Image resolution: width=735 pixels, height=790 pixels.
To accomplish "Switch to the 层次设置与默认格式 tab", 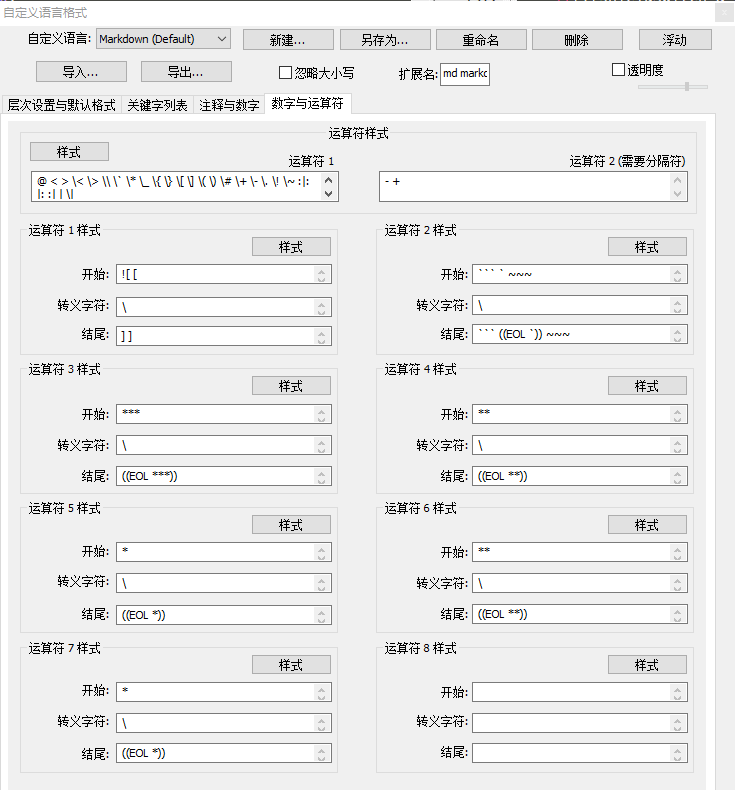I will click(61, 105).
